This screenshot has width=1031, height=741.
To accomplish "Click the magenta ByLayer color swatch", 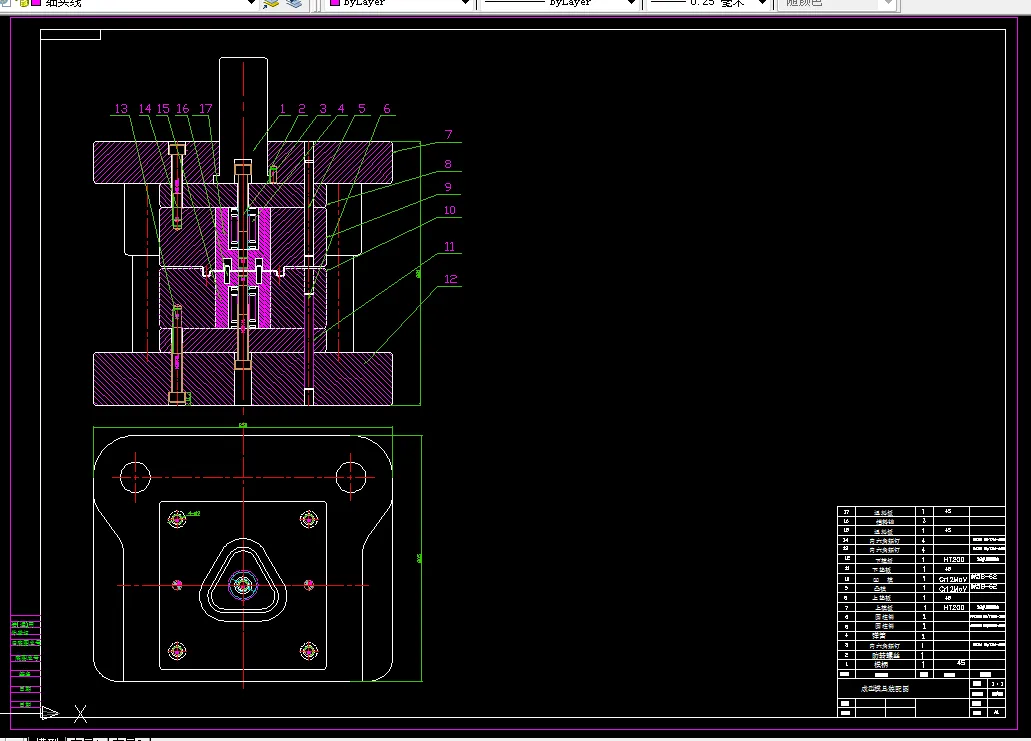I will [335, 3].
